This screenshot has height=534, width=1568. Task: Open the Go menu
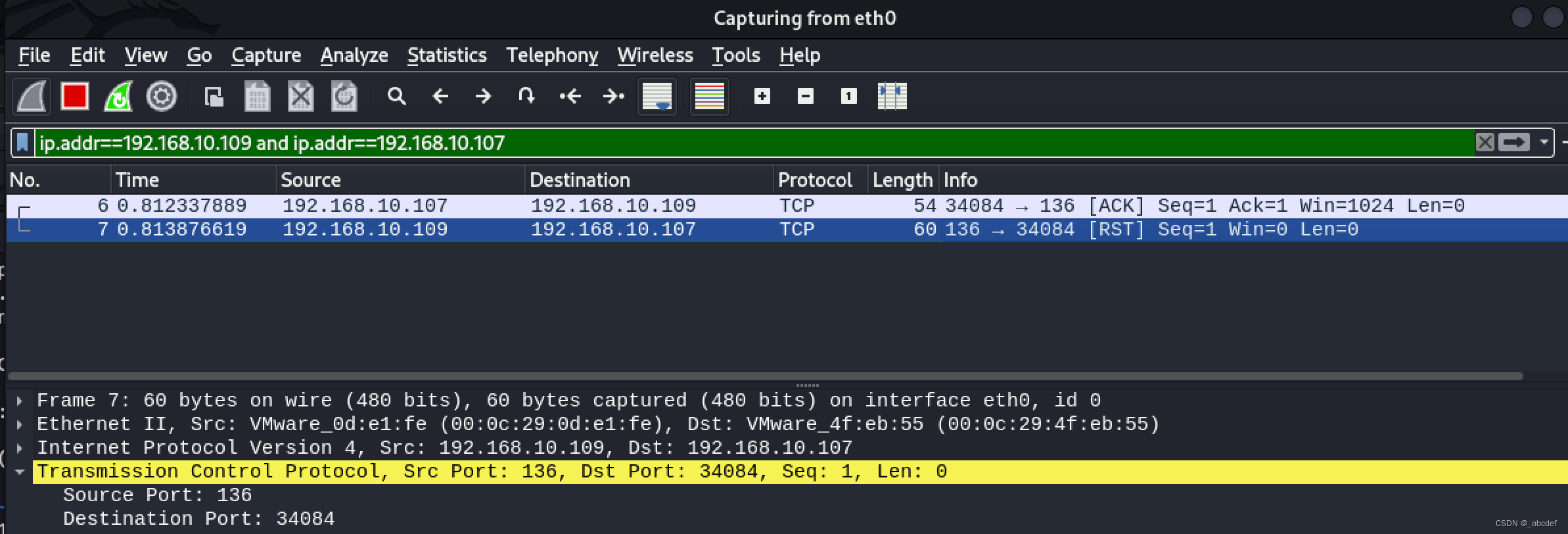click(199, 55)
